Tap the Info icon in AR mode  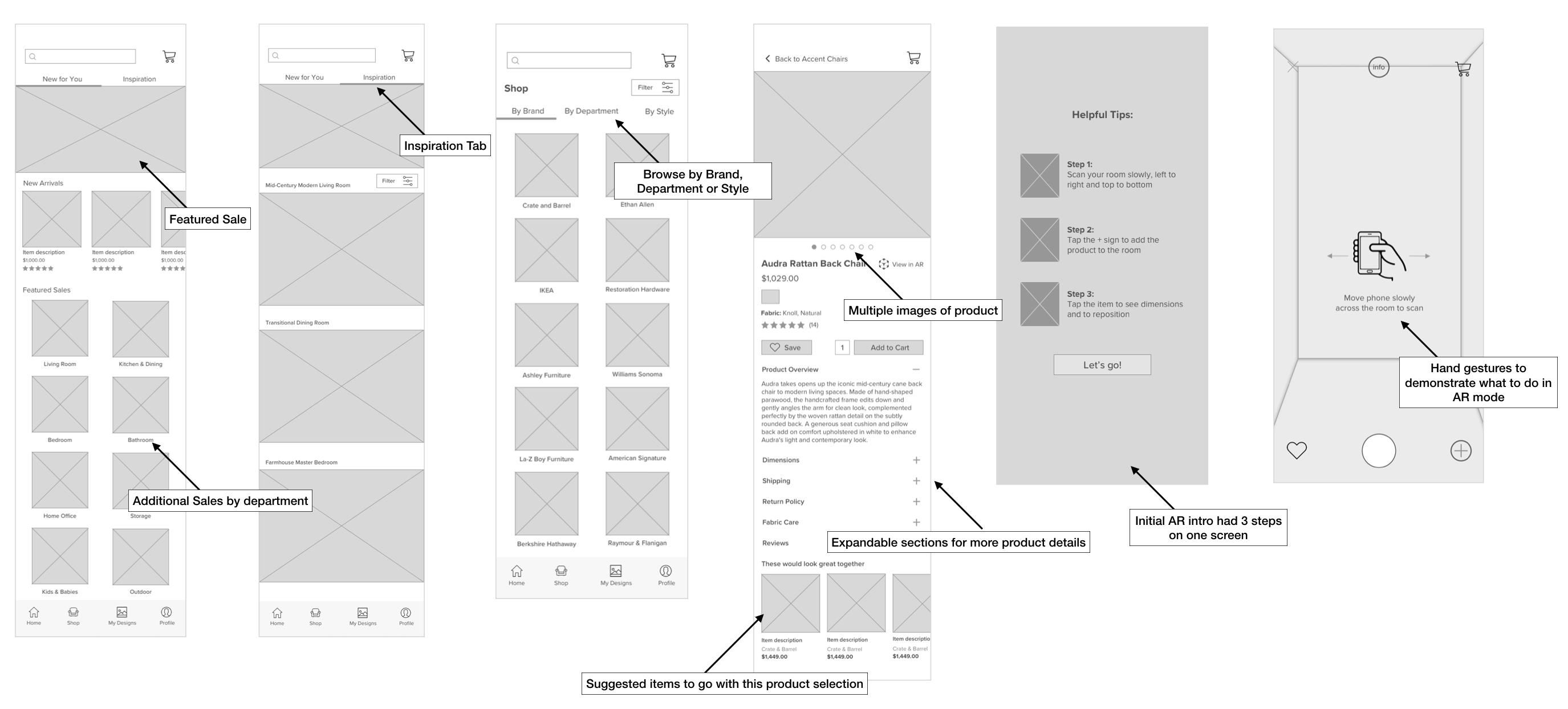tap(1379, 67)
